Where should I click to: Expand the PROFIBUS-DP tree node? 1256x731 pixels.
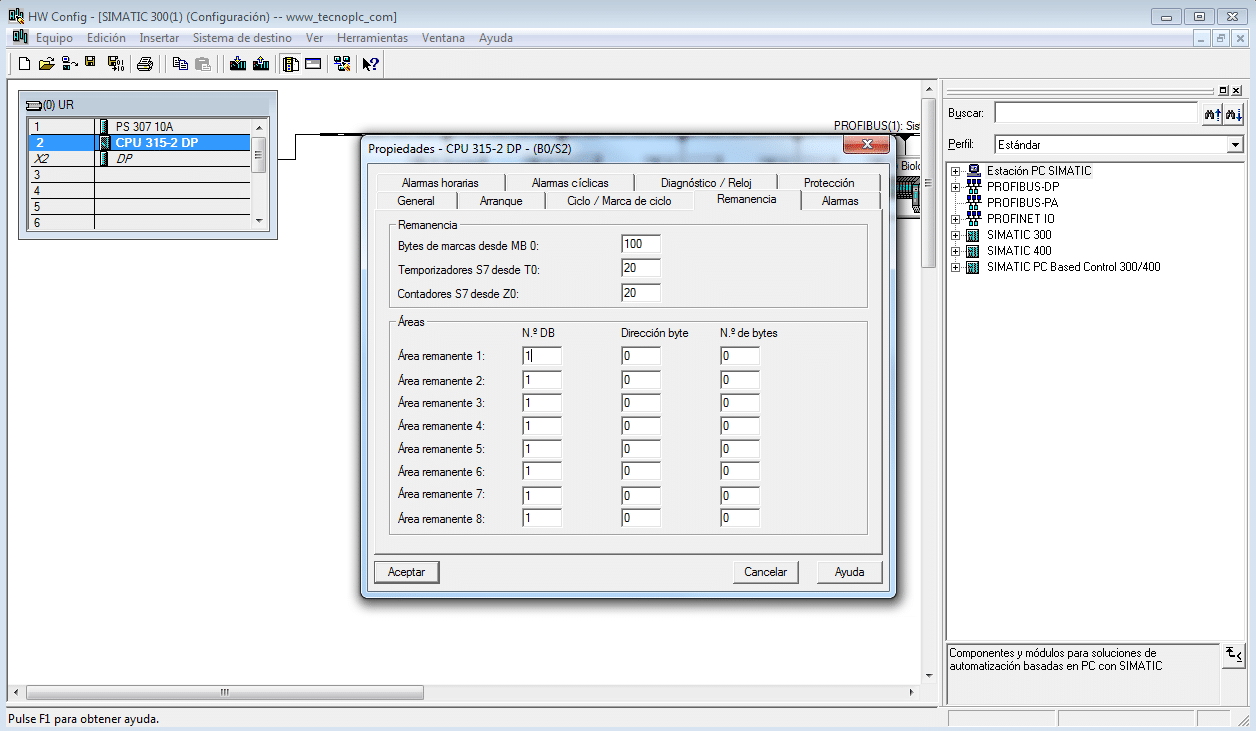[956, 187]
